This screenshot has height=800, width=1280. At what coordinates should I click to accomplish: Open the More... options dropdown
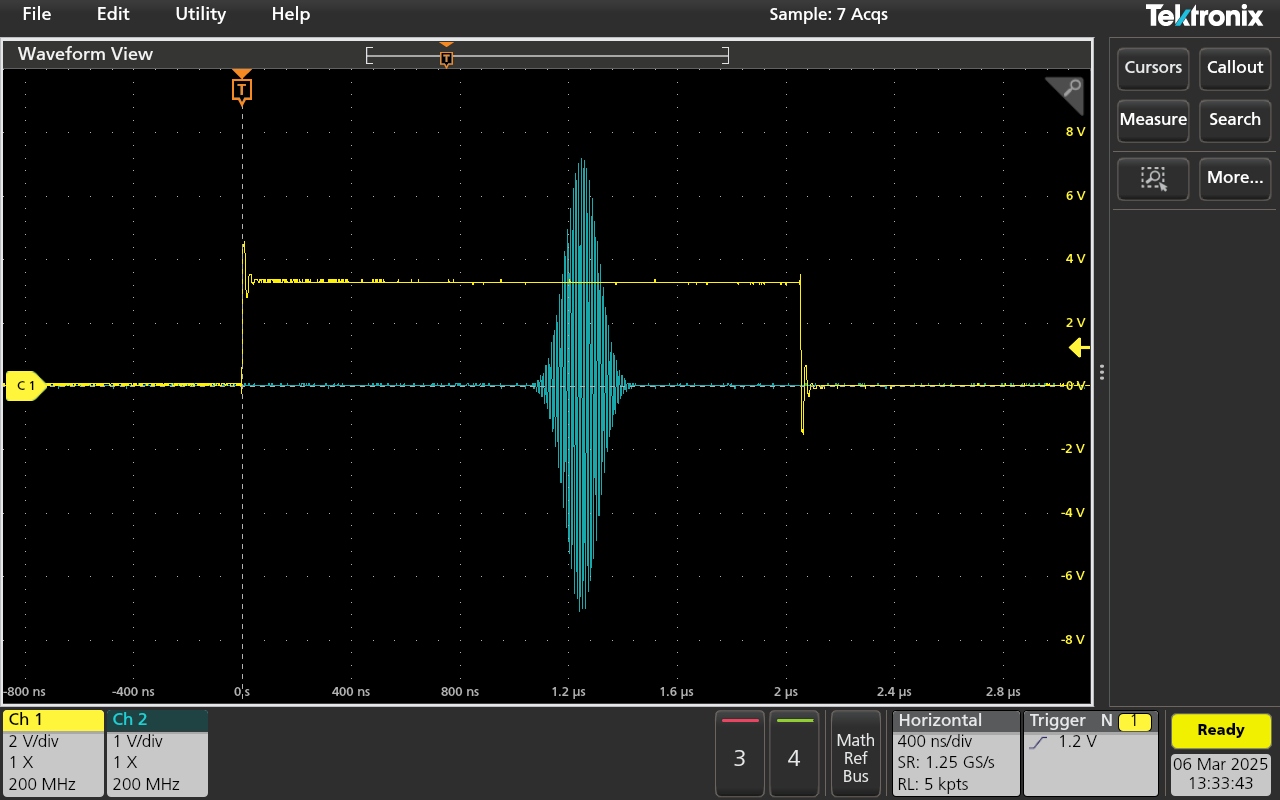pos(1235,178)
